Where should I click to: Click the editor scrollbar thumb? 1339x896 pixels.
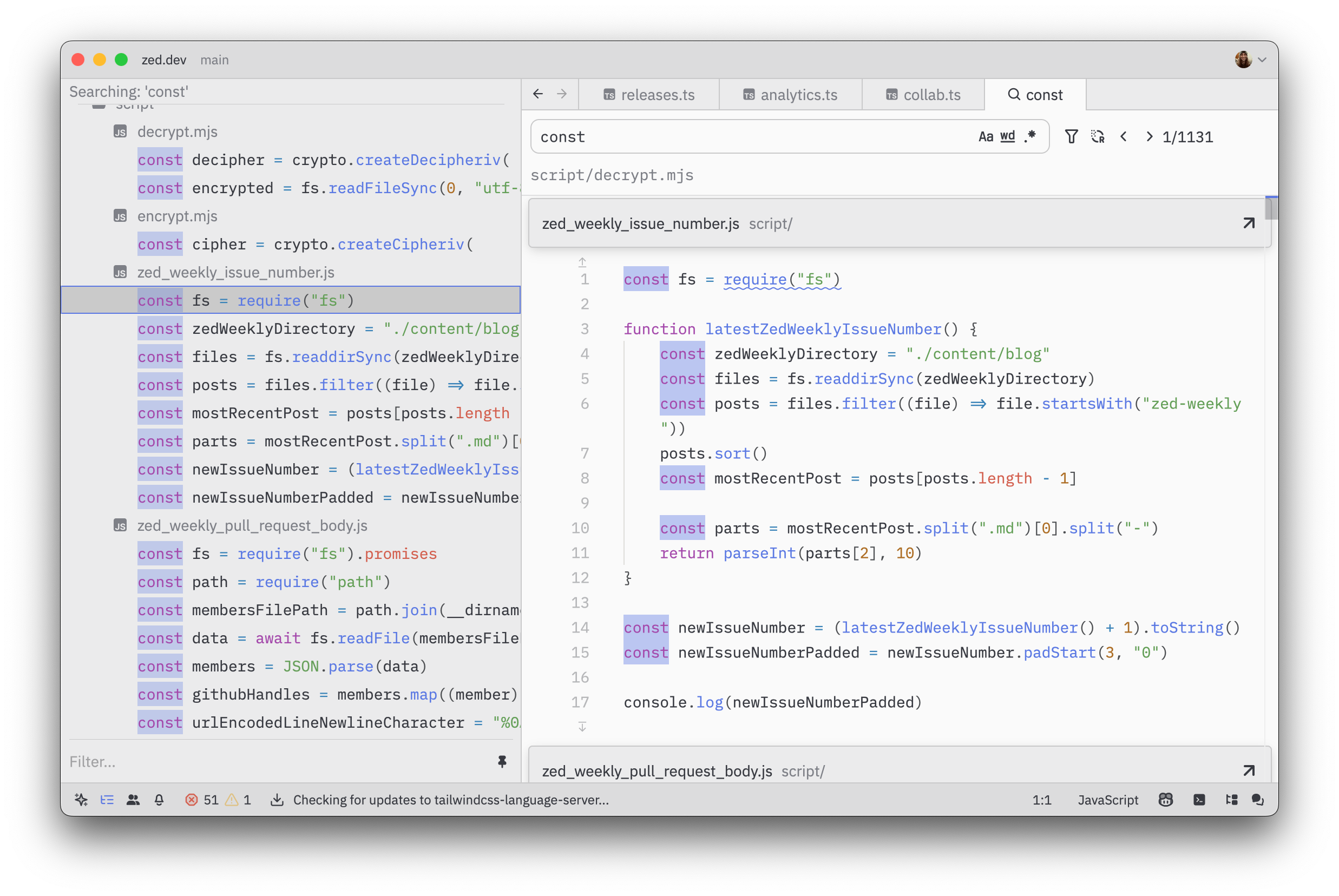[1270, 208]
